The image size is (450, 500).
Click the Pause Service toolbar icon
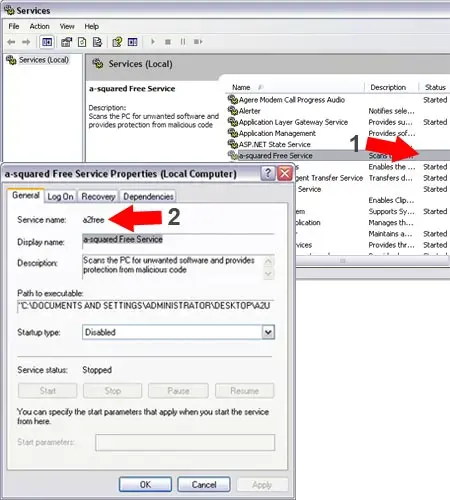pyautogui.click(x=183, y=42)
